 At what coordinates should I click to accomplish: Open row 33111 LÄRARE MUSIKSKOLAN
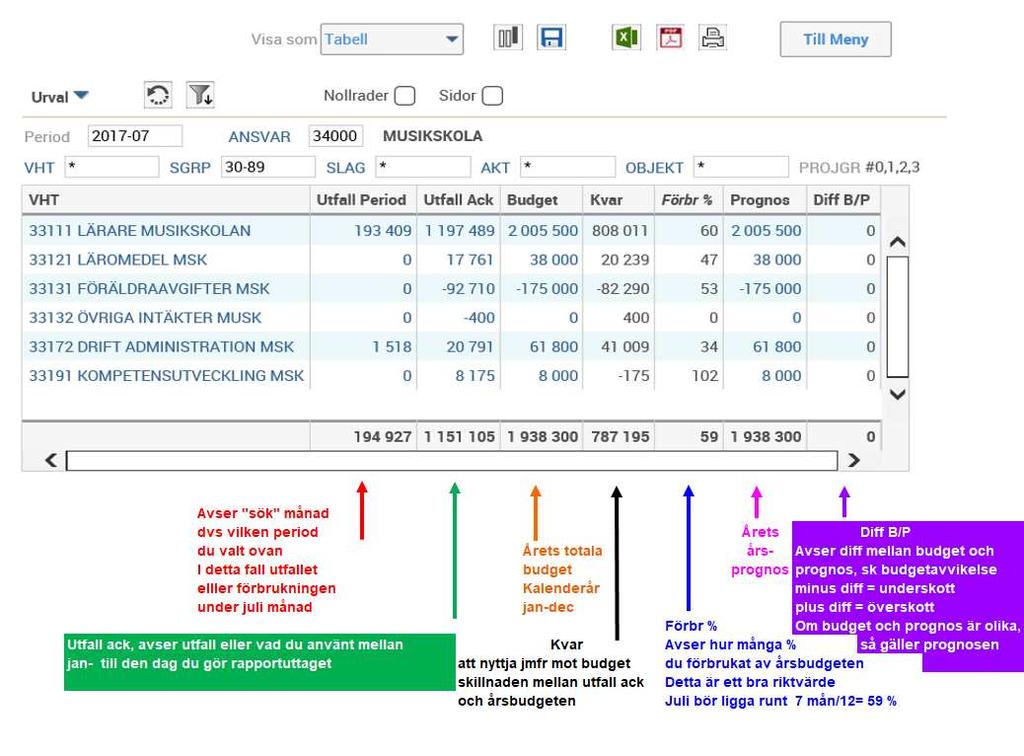coord(140,230)
